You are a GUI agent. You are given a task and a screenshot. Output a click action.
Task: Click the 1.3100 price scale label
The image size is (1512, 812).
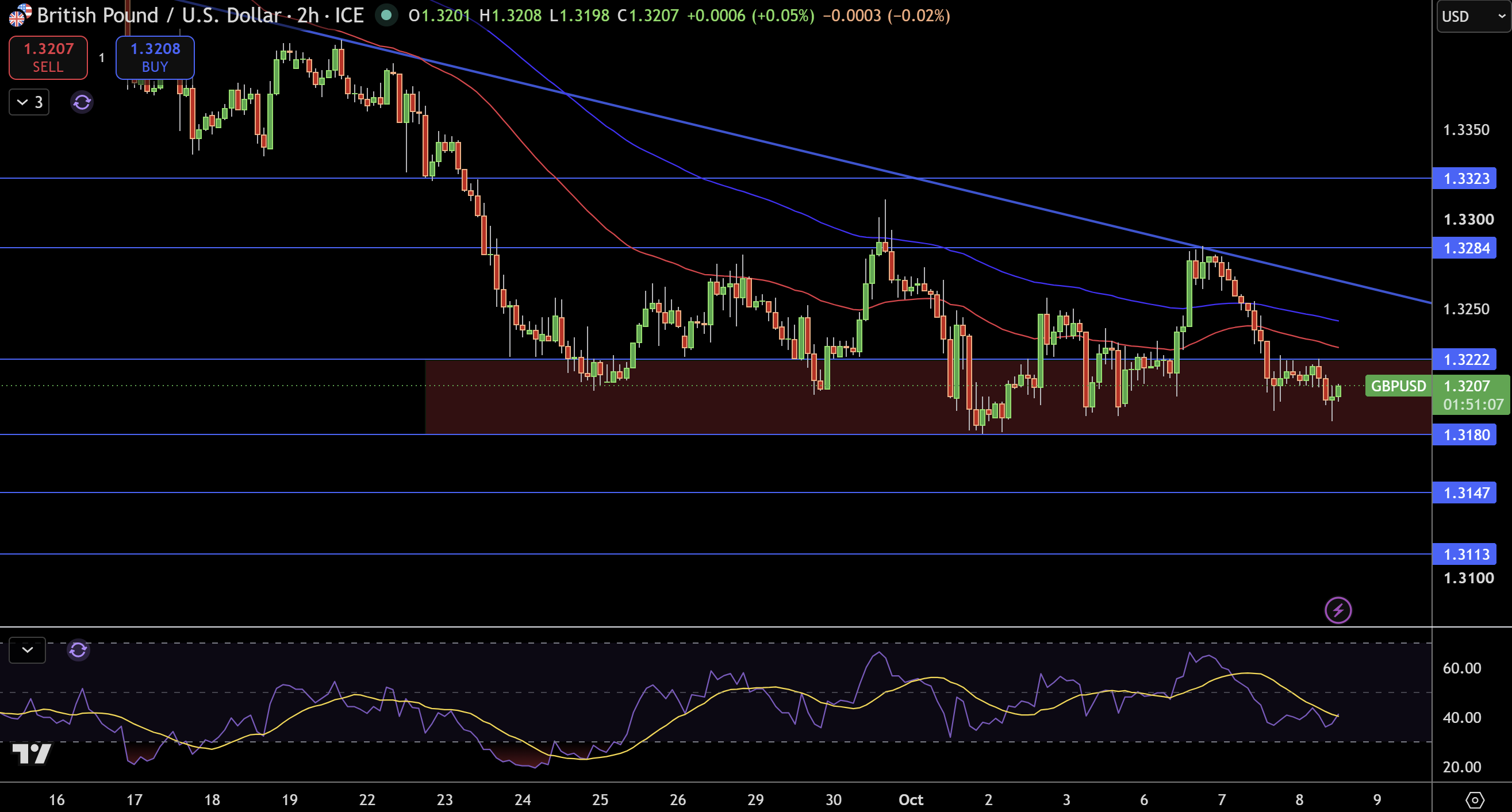click(x=1468, y=578)
